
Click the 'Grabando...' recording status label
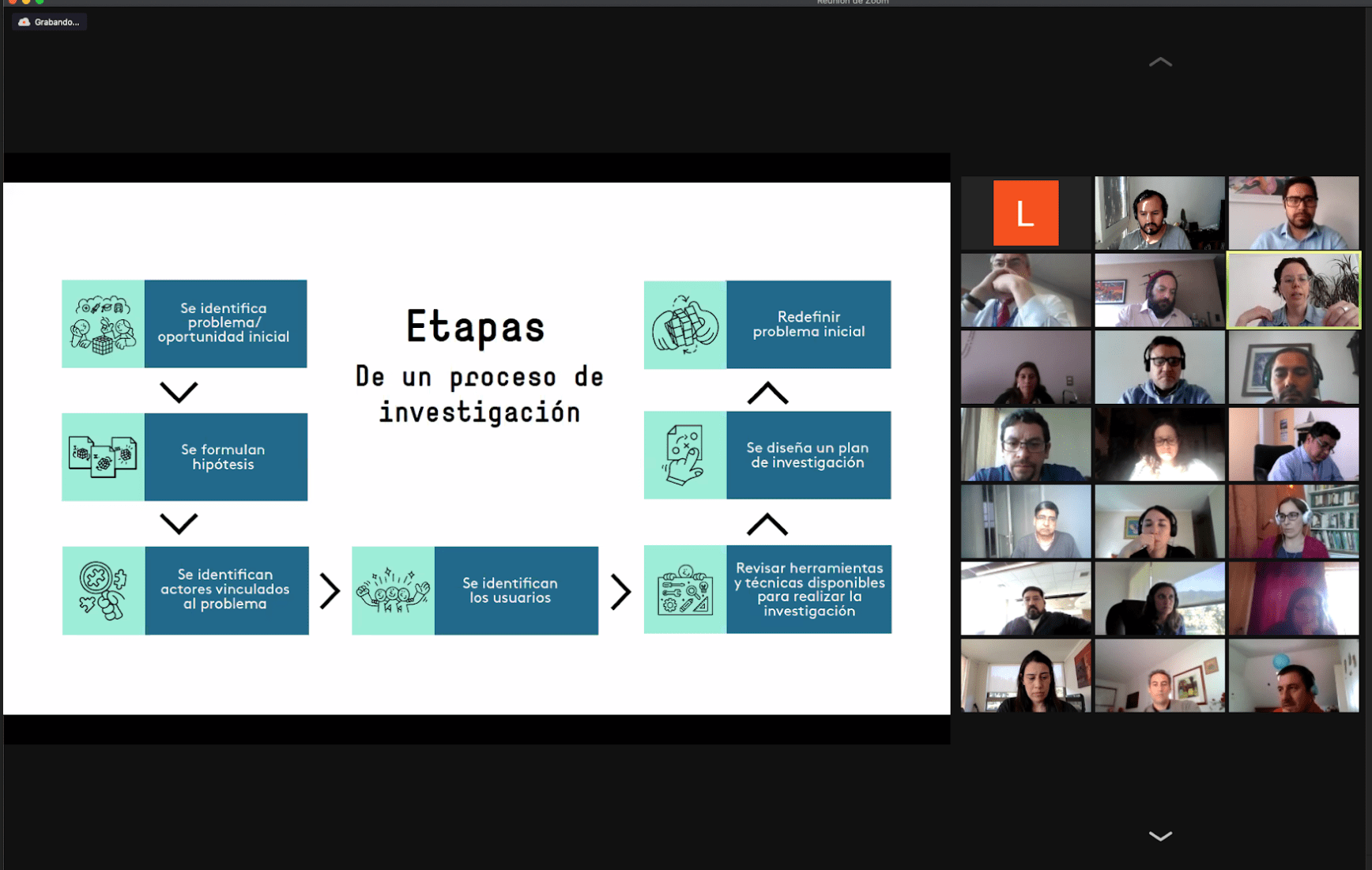tap(56, 22)
